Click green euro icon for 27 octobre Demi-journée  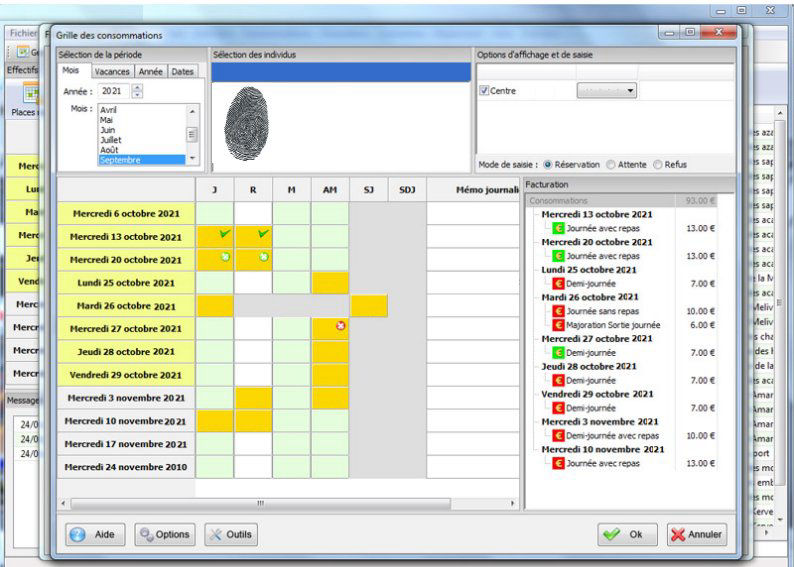558,353
